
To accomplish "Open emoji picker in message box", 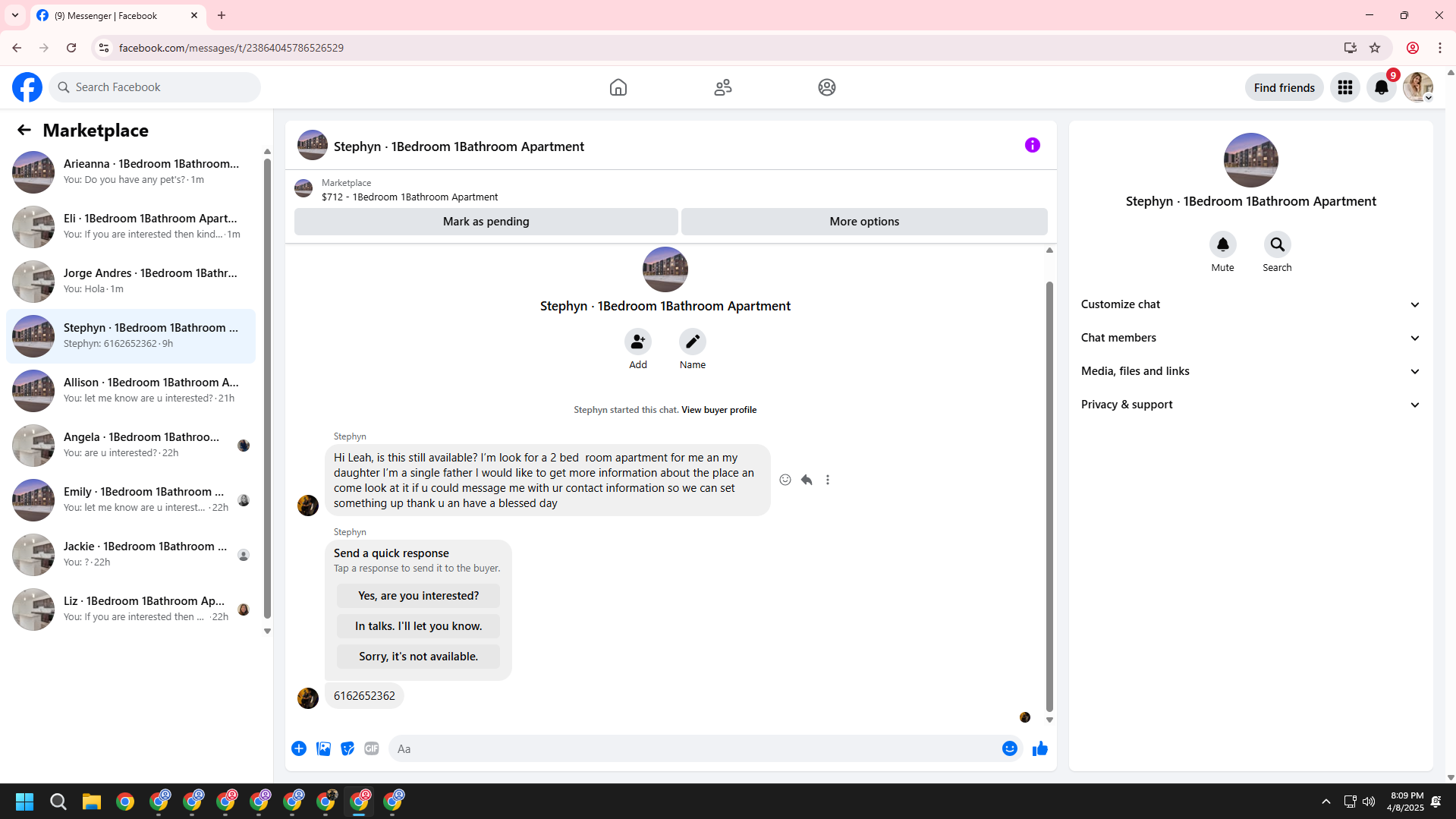I will point(1010,748).
